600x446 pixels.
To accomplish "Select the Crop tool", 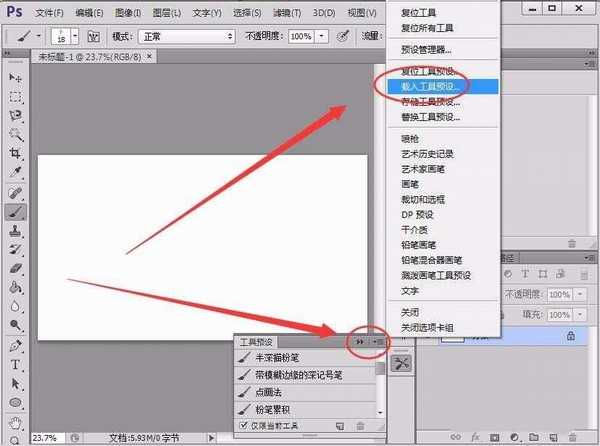I will click(x=16, y=153).
